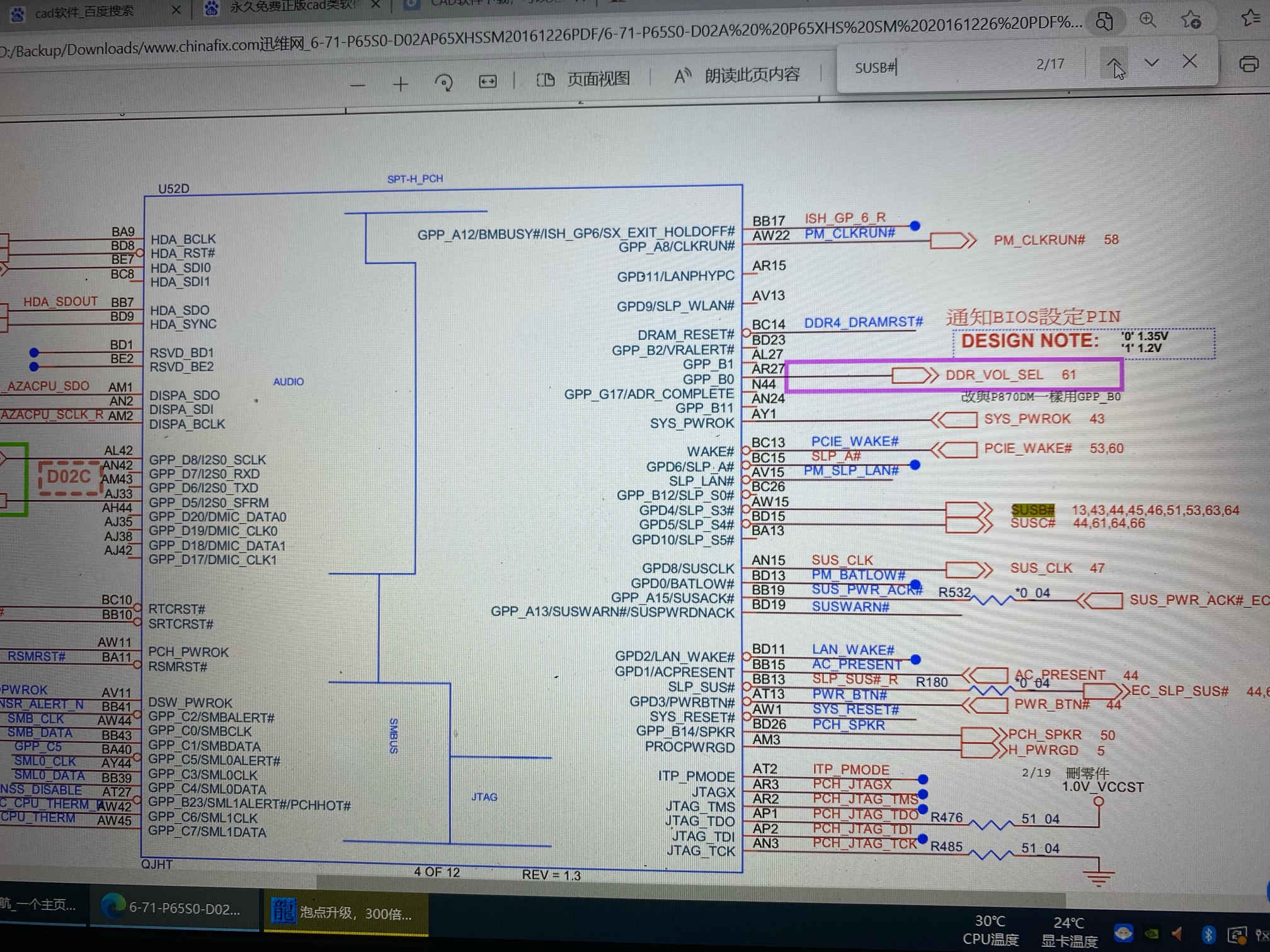1270x952 pixels.
Task: Click the browser zoom magnifier icon
Action: (x=1148, y=20)
